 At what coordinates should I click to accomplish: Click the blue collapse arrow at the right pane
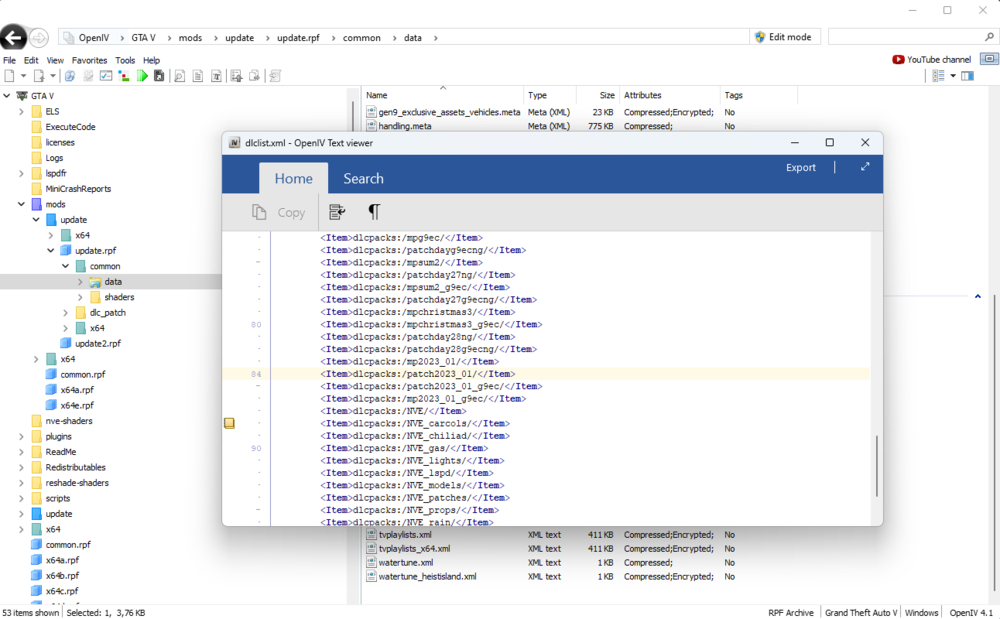[x=978, y=296]
